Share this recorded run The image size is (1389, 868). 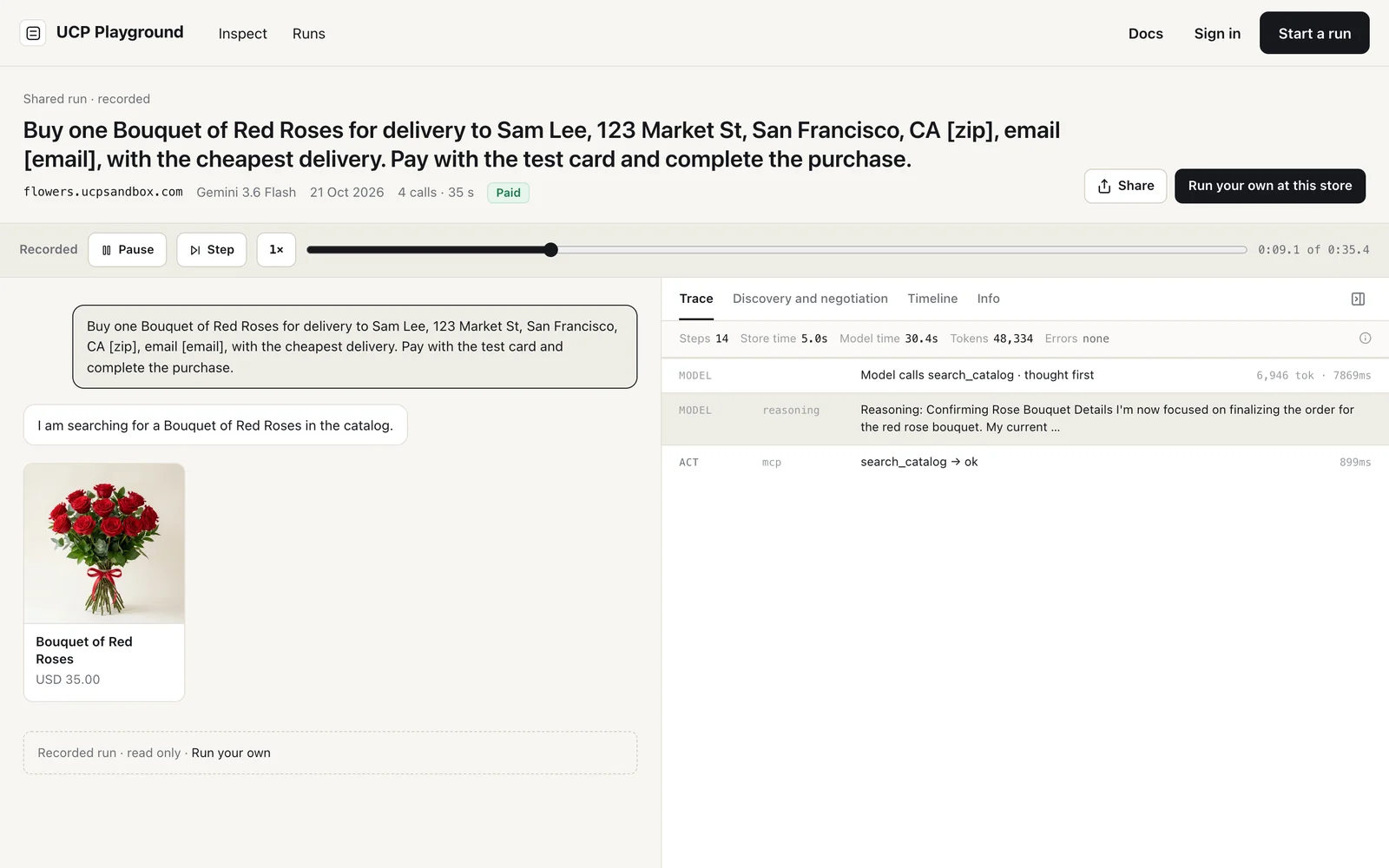[1125, 186]
